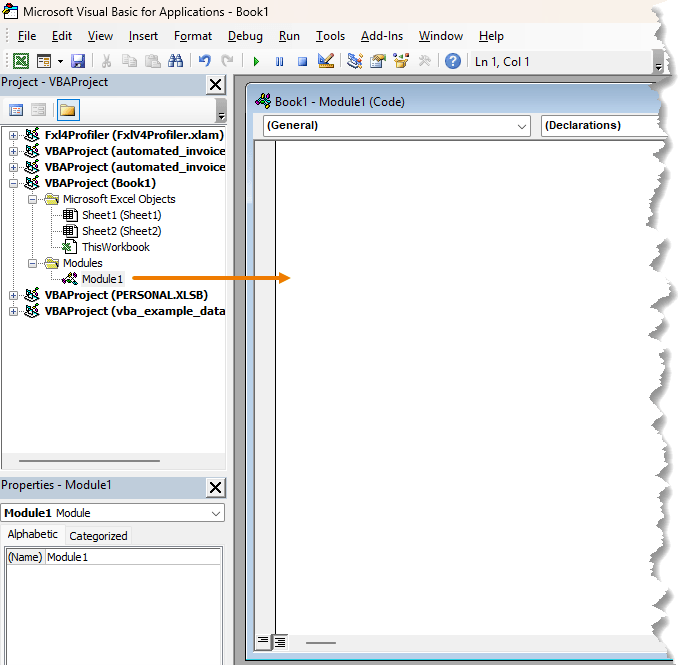Screen dimensions: 678x665
Task: Open the Insert menu
Action: (x=143, y=36)
